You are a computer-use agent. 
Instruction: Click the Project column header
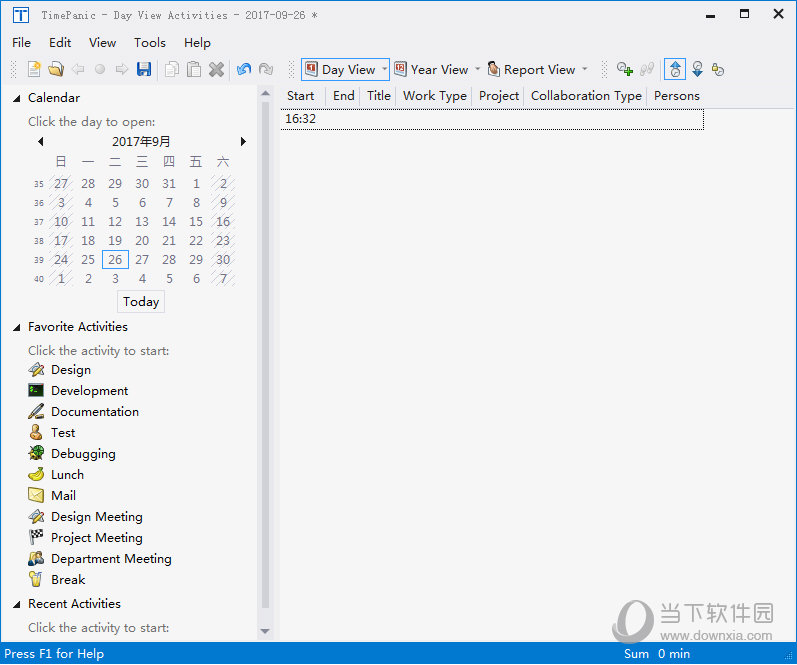click(499, 96)
